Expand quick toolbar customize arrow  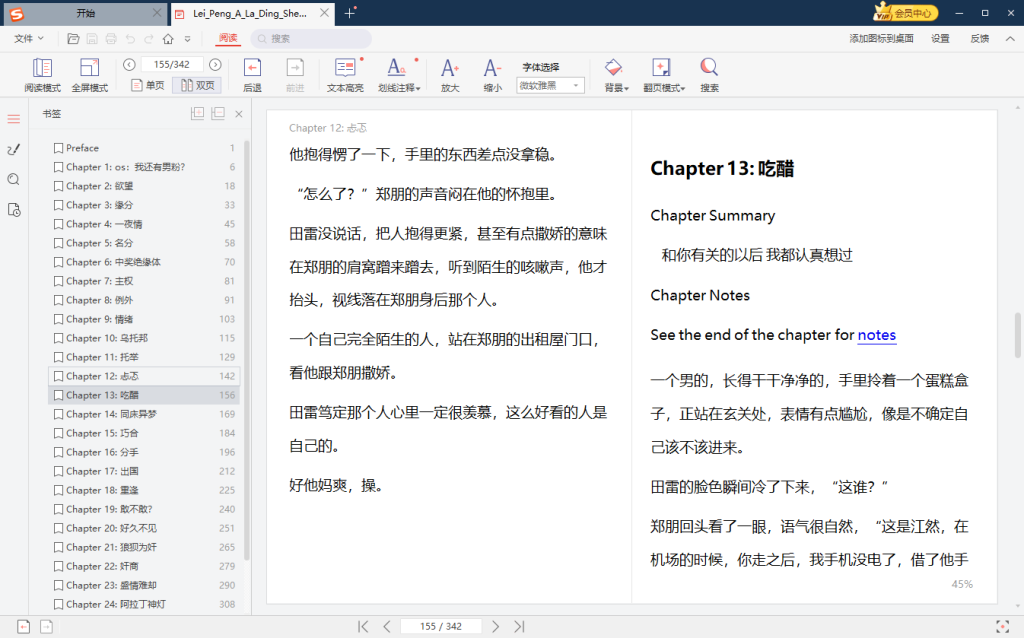tap(187, 39)
